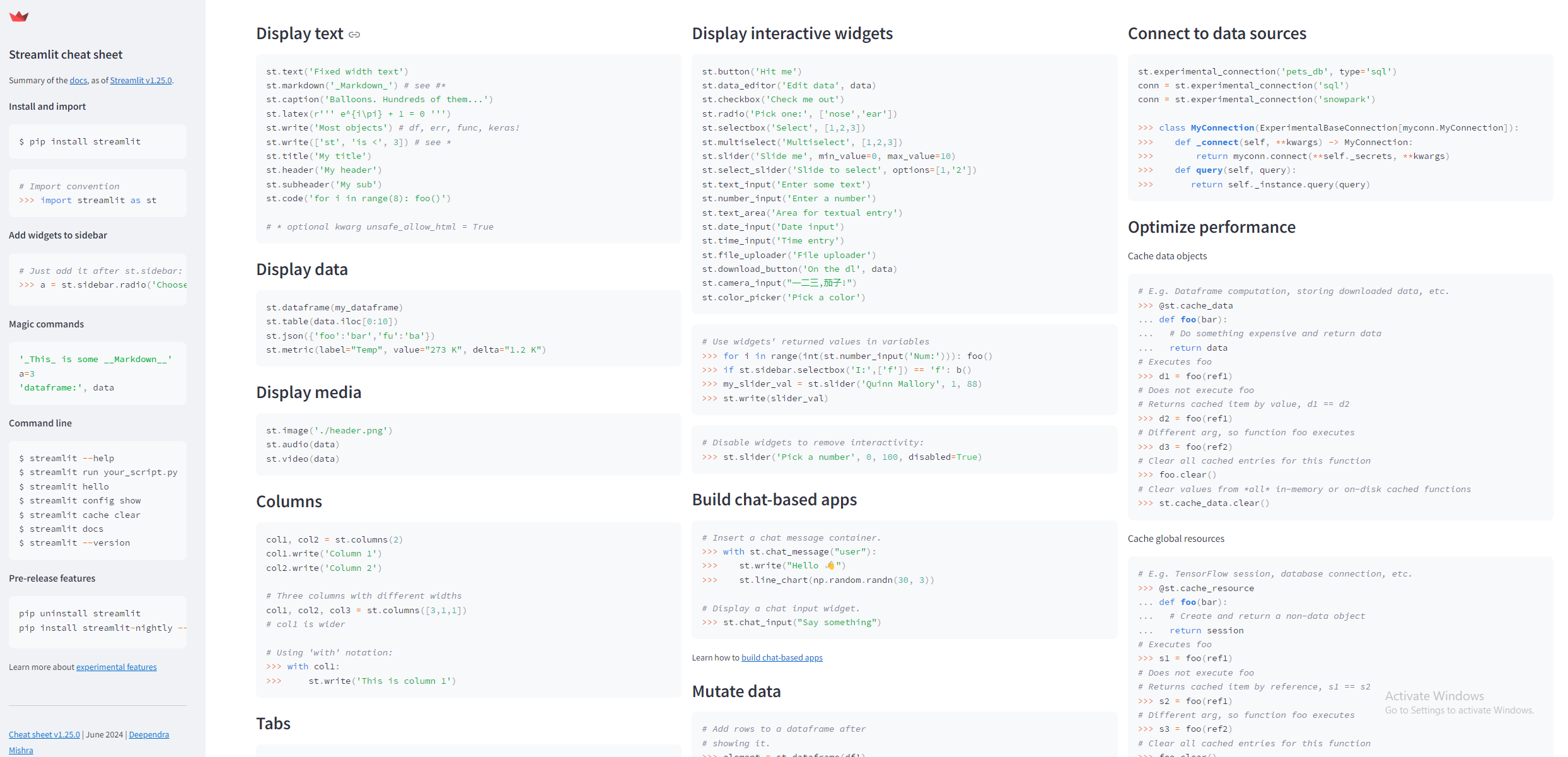Click the st.columns([3,1,1]) line
This screenshot has height=757, width=1568.
(x=366, y=611)
